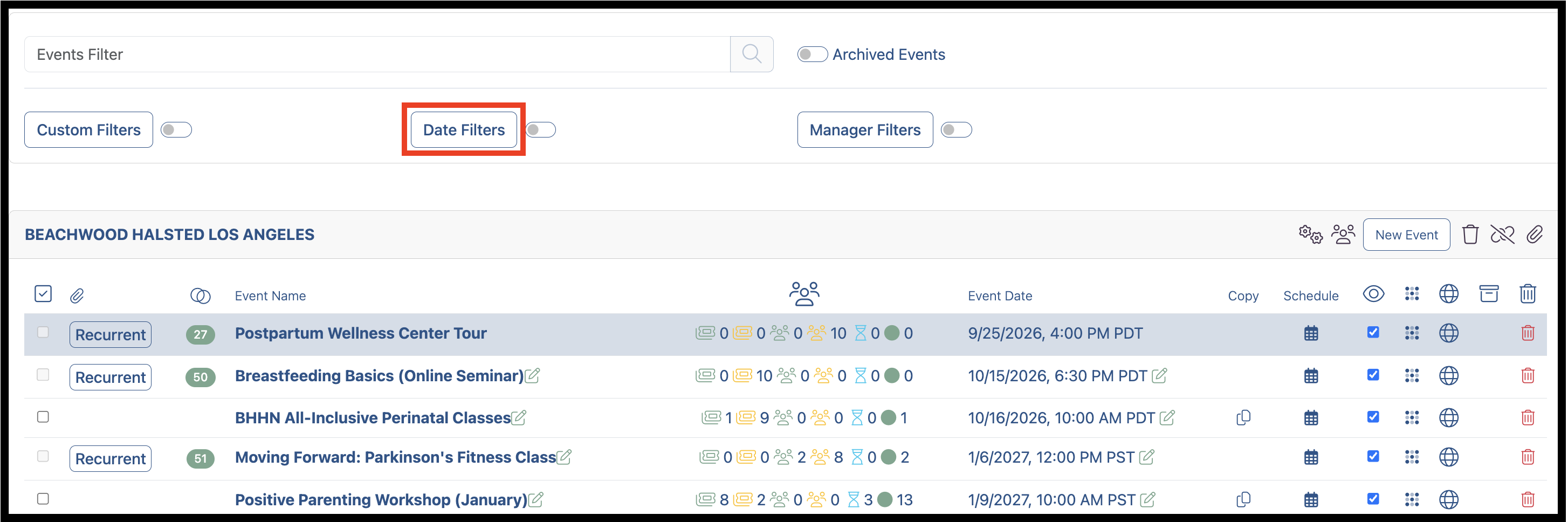This screenshot has width=1568, height=522.
Task: Click the green 50 count badge
Action: pos(200,377)
